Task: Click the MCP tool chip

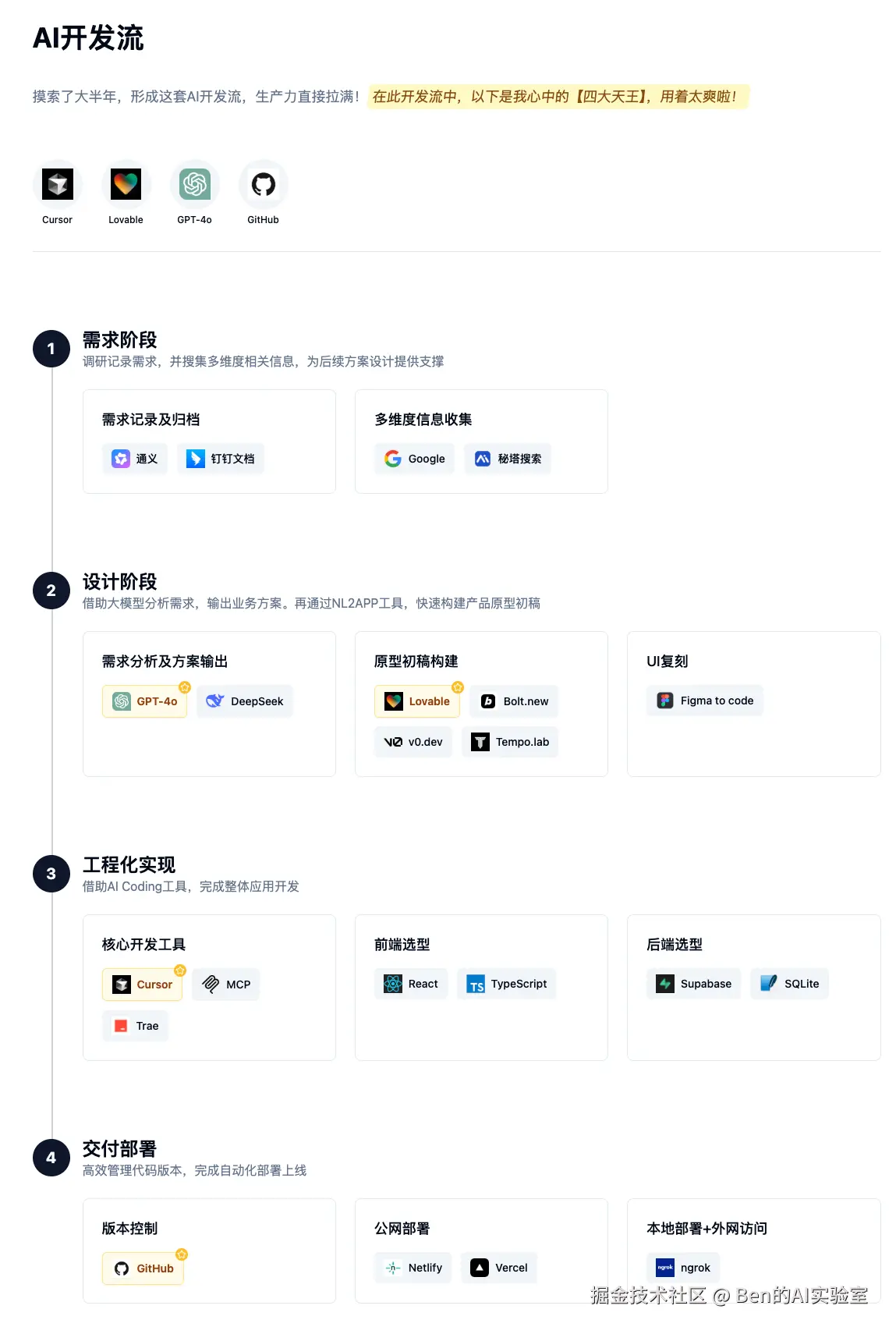Action: click(226, 985)
